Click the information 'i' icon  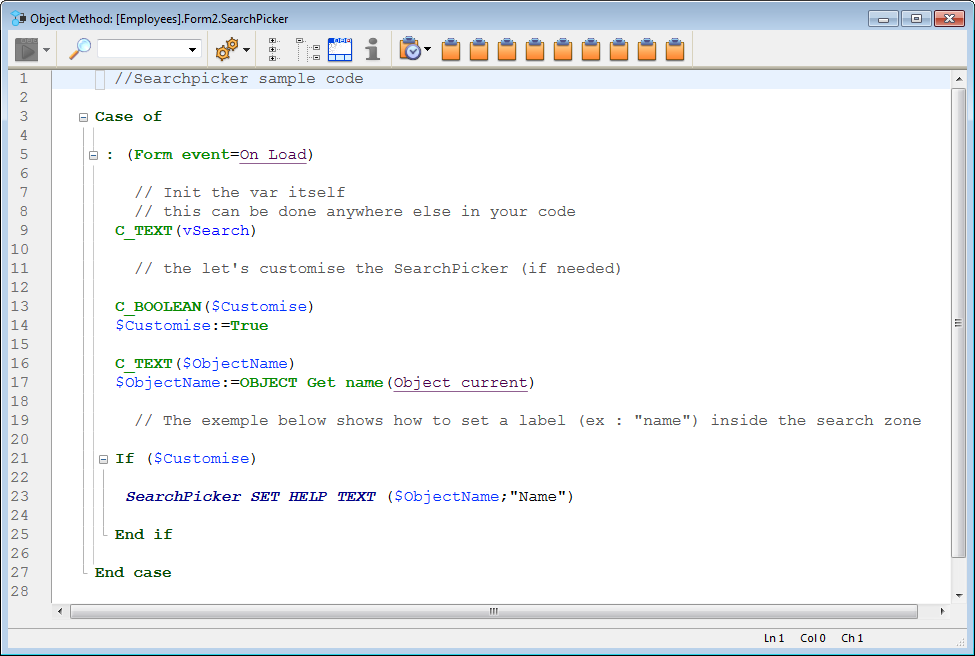(x=372, y=49)
